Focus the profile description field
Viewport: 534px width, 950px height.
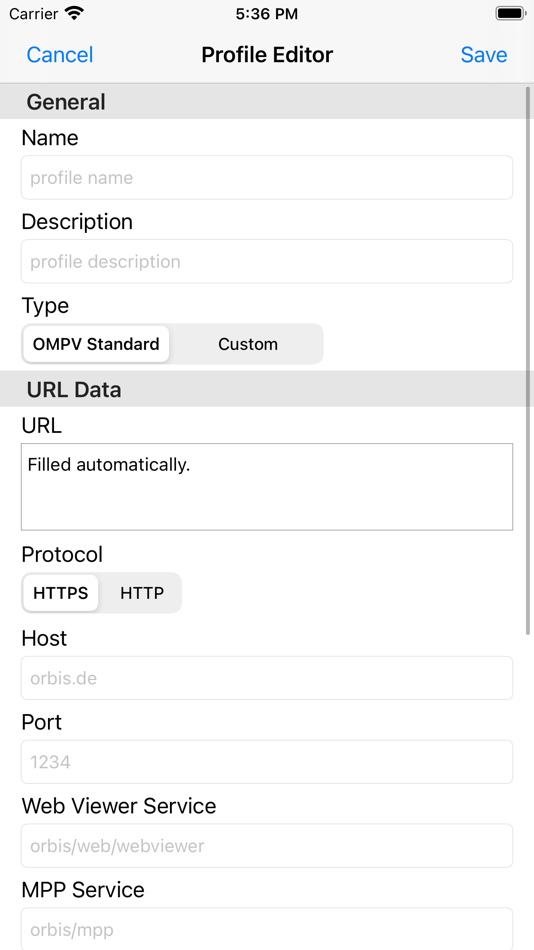(x=267, y=261)
